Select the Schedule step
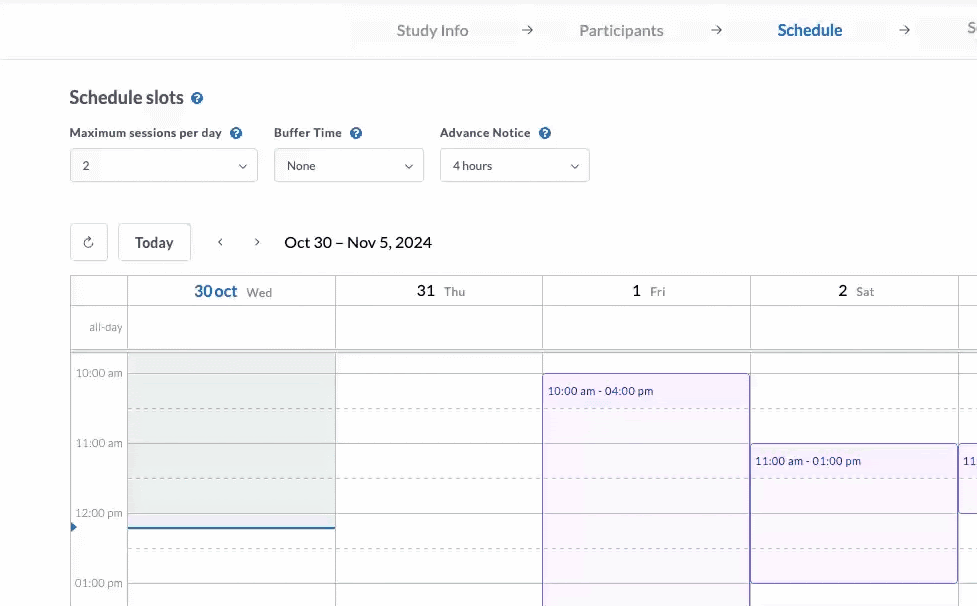 809,30
